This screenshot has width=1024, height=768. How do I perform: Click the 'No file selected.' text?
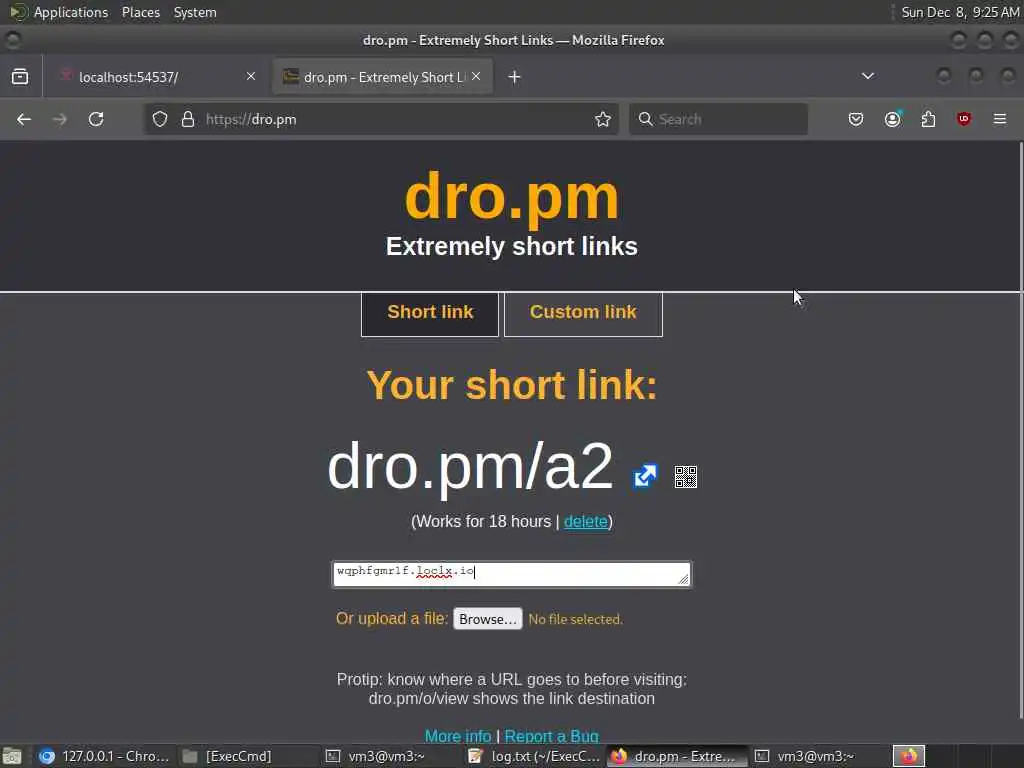575,619
